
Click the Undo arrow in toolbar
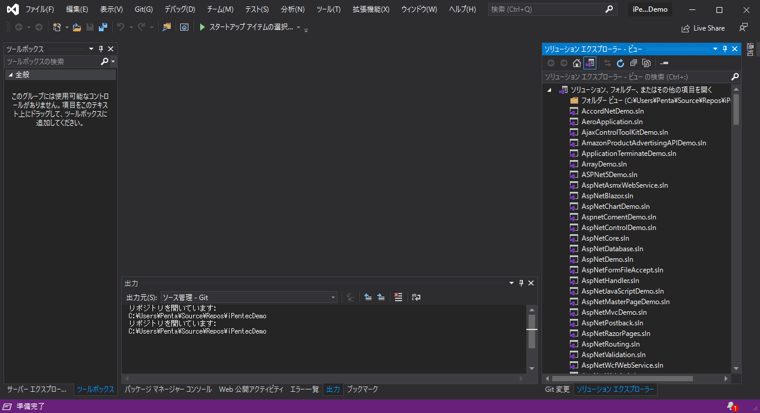tap(120, 28)
